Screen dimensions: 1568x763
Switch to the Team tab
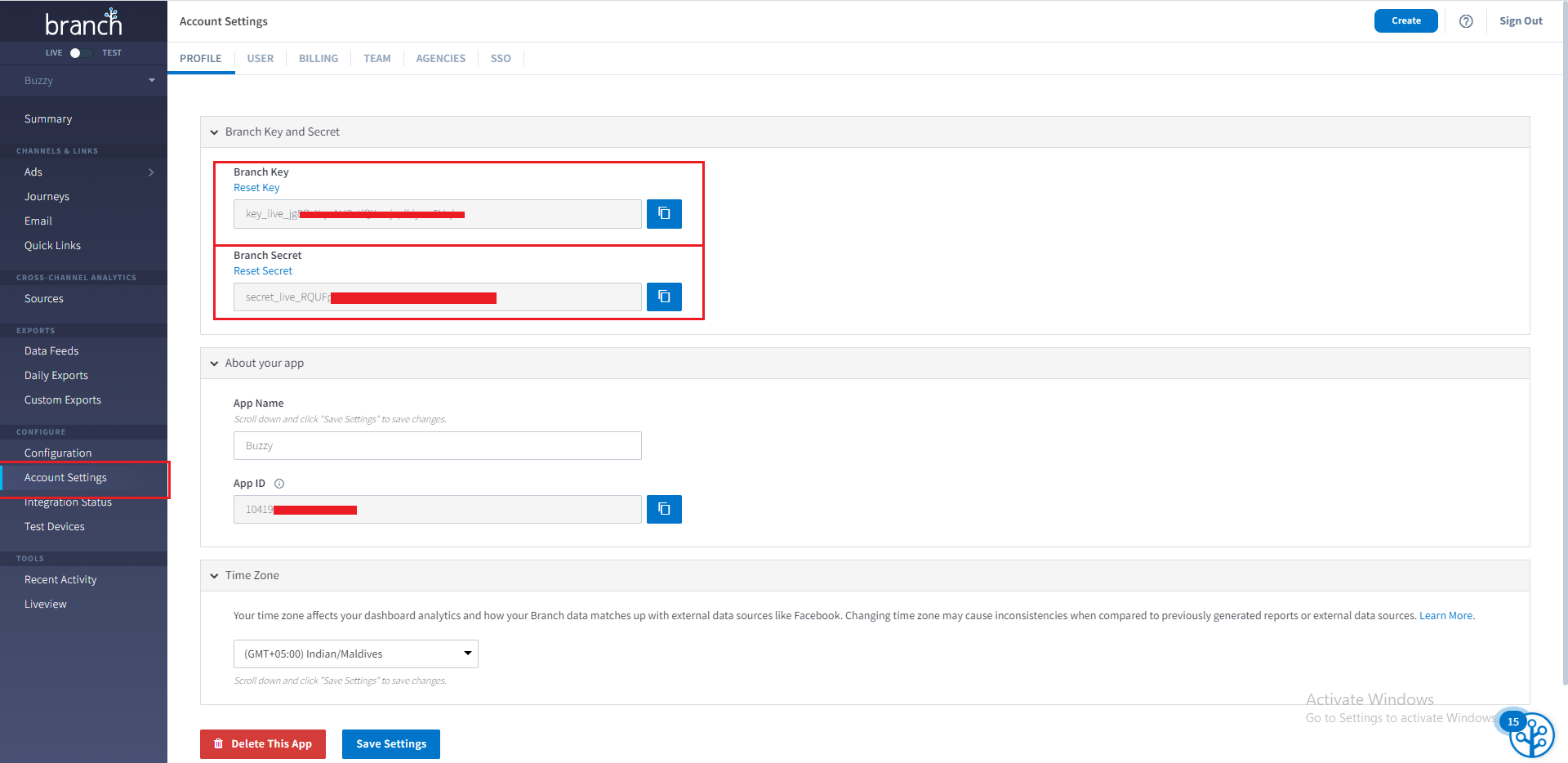pyautogui.click(x=376, y=59)
